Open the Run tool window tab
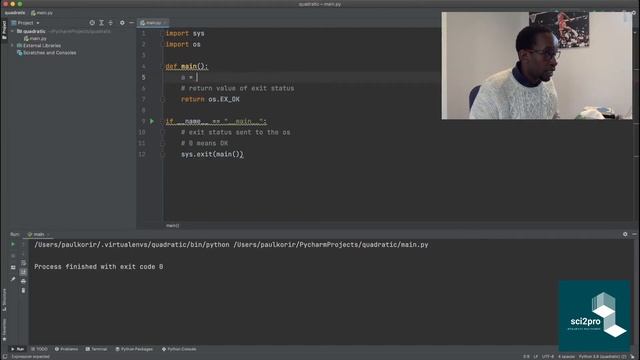 17,349
